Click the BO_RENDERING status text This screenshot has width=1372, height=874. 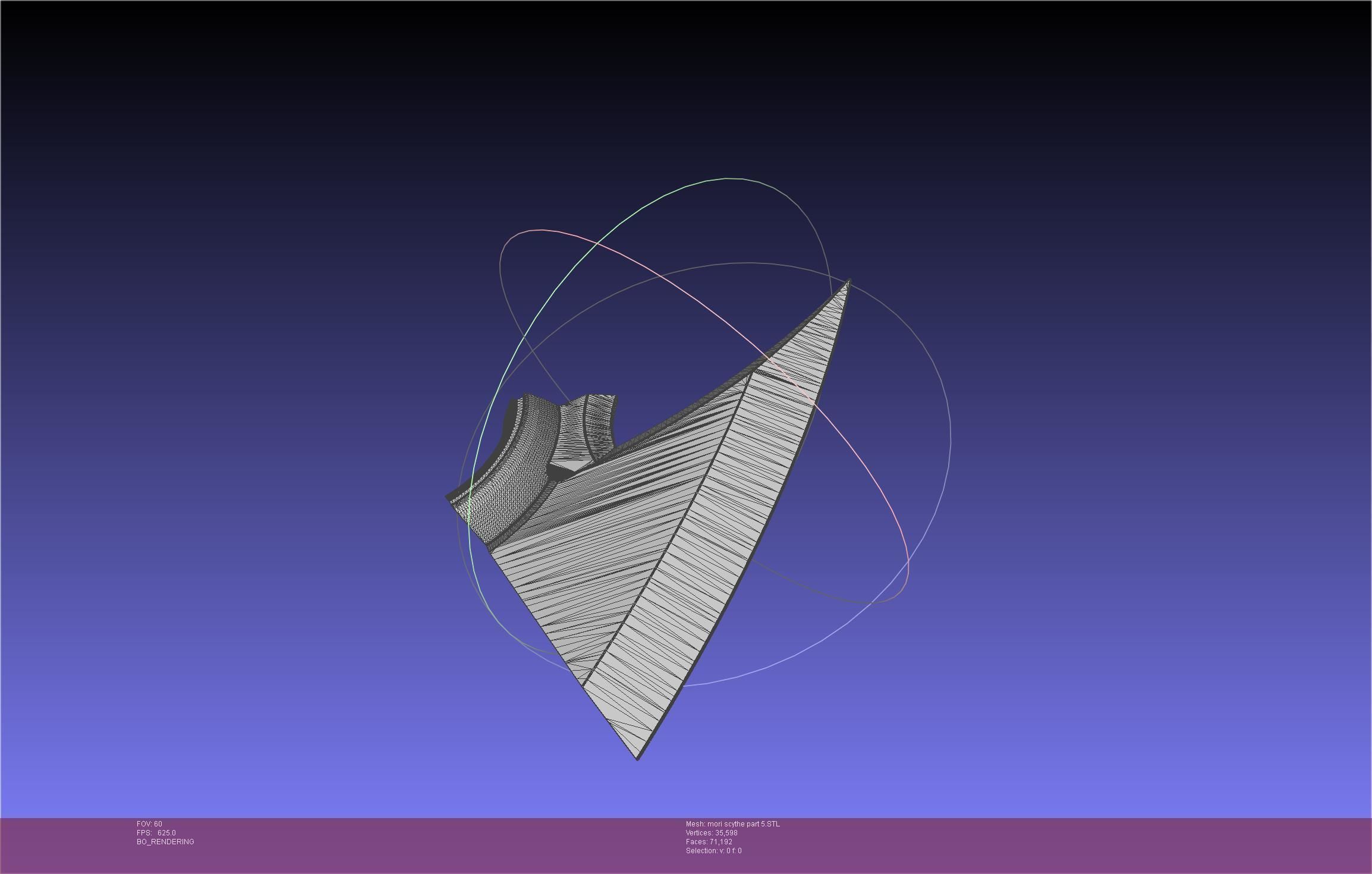165,842
